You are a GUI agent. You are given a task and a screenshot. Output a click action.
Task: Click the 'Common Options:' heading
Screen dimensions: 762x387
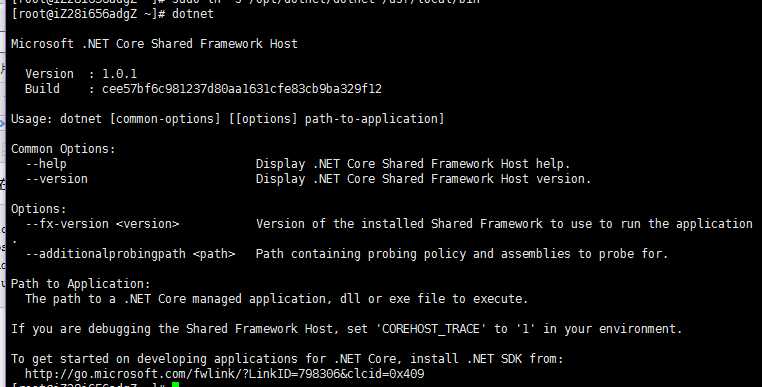pos(64,149)
